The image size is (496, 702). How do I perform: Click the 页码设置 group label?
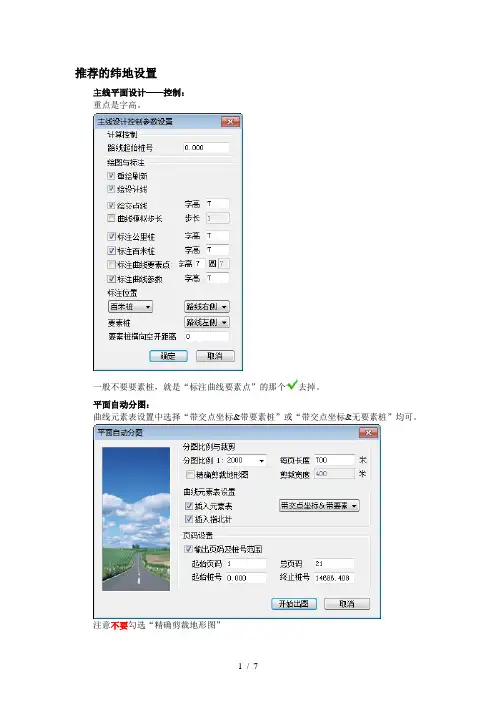198,535
